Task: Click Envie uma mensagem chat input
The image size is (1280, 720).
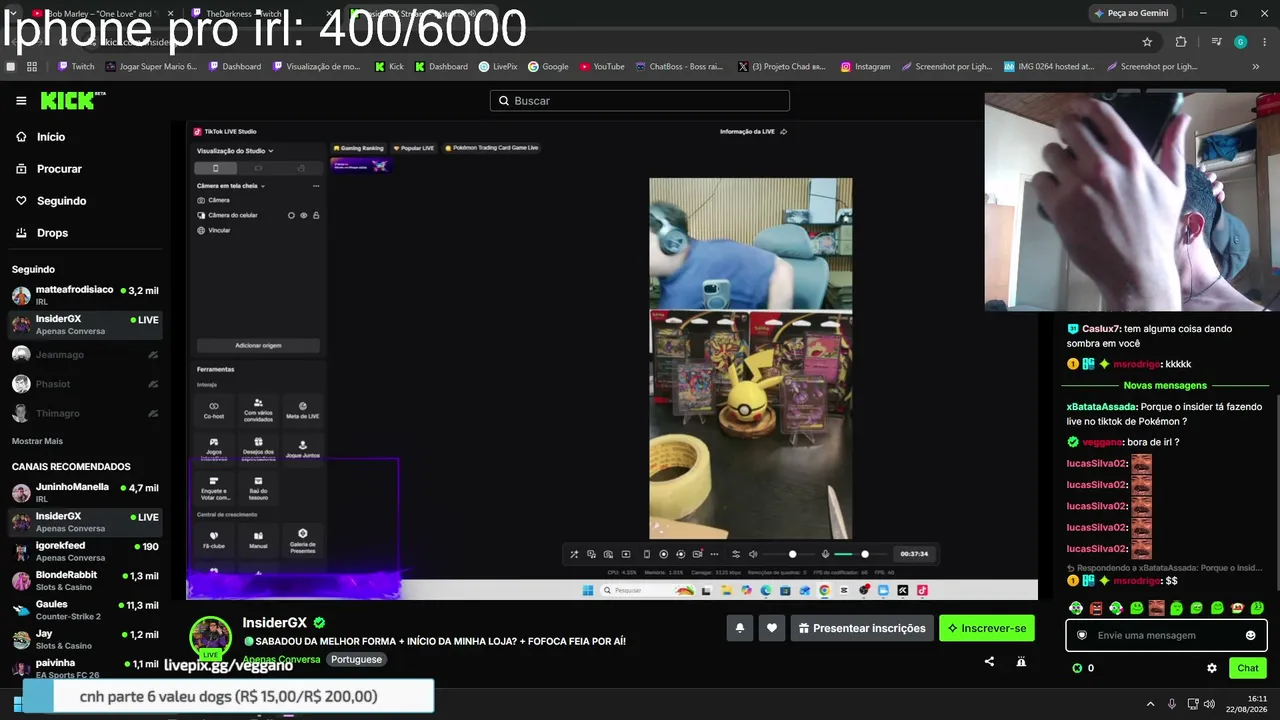Action: click(1166, 635)
